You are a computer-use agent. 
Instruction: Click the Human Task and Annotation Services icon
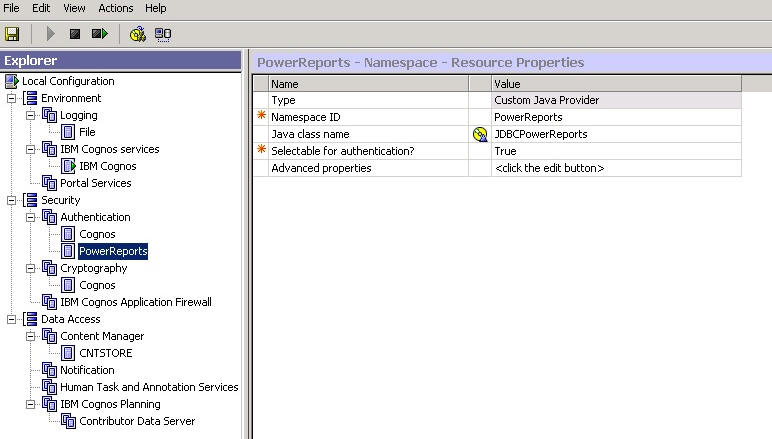tap(49, 387)
